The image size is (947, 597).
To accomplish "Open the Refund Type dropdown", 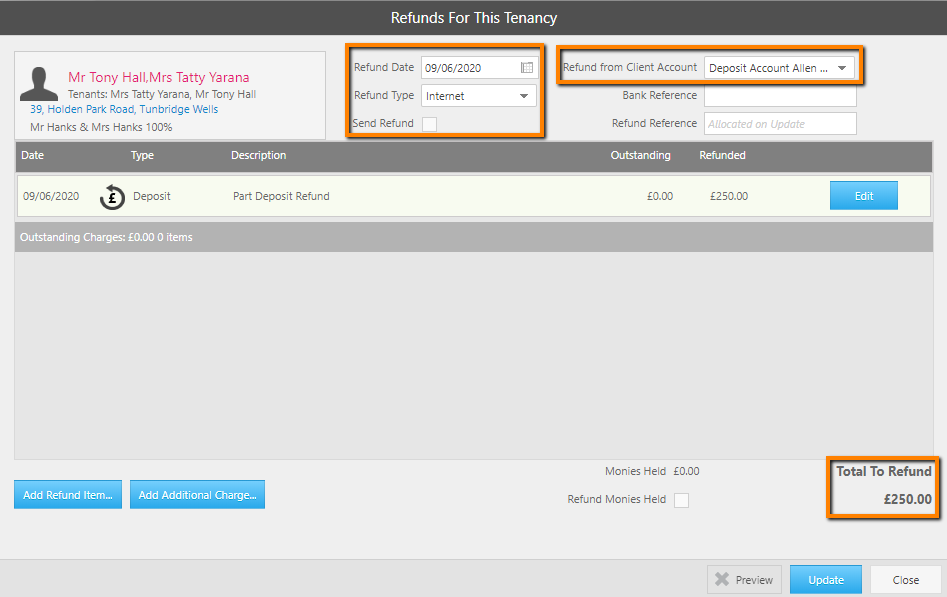I will click(x=478, y=96).
